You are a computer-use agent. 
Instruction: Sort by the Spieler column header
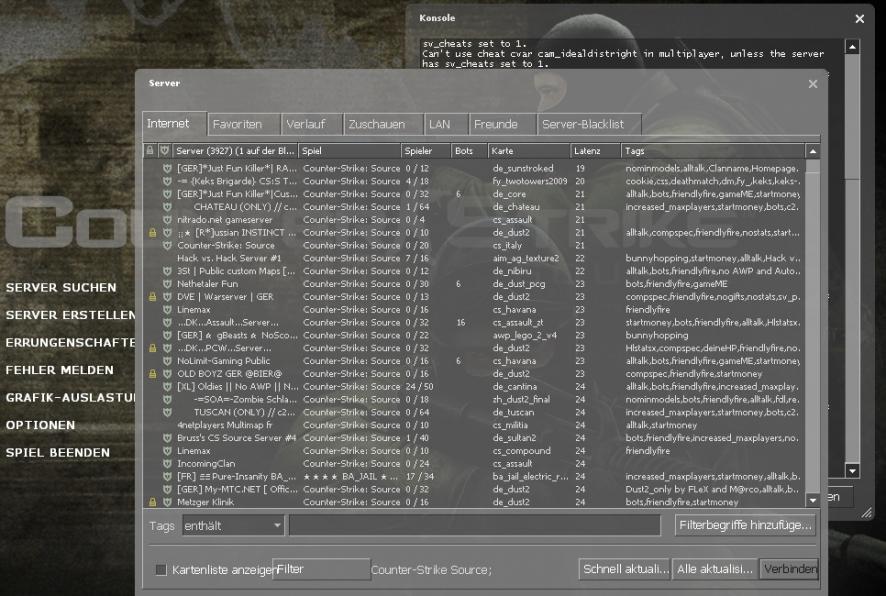click(426, 151)
